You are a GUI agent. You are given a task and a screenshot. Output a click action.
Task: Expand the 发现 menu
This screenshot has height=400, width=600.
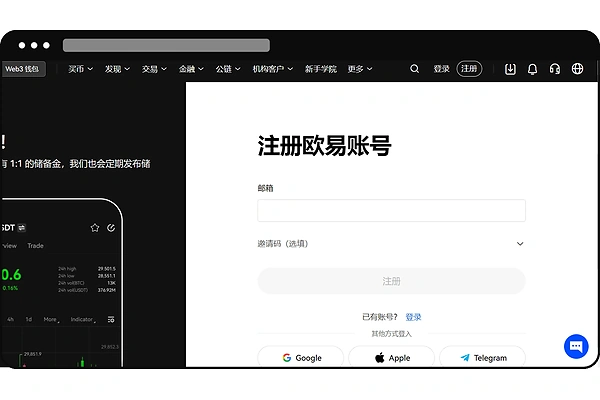pyautogui.click(x=117, y=69)
